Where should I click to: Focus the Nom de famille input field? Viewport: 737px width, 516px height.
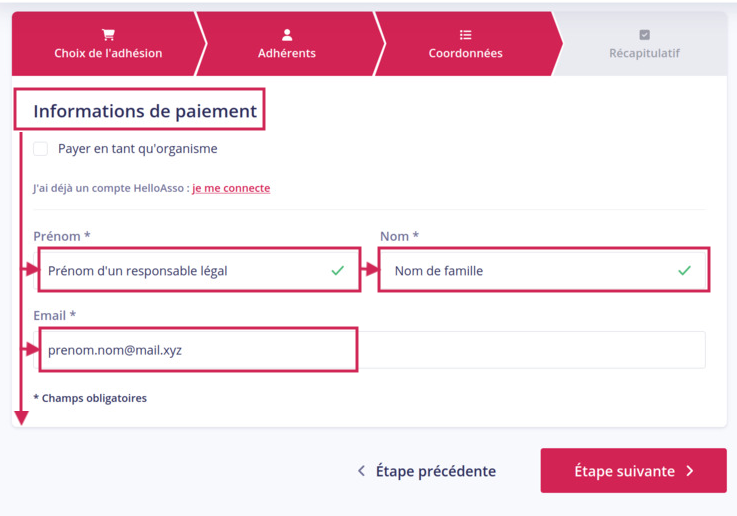543,270
